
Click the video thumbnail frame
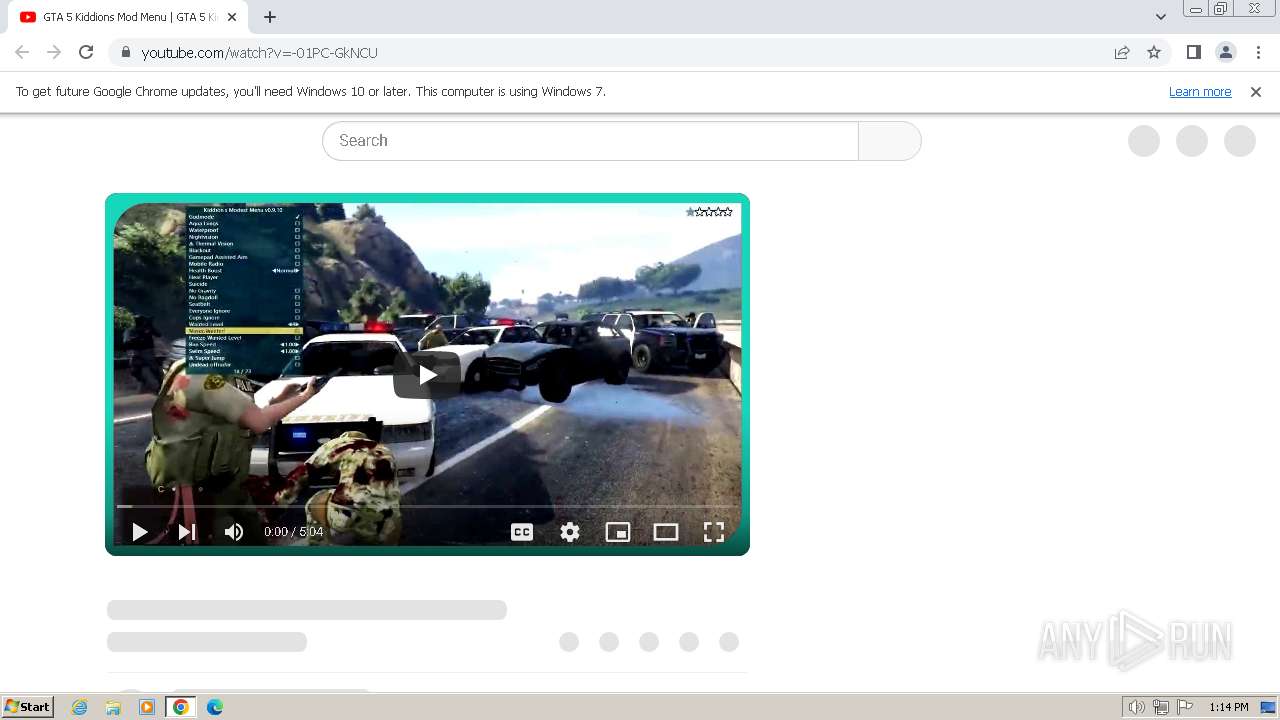coord(427,374)
